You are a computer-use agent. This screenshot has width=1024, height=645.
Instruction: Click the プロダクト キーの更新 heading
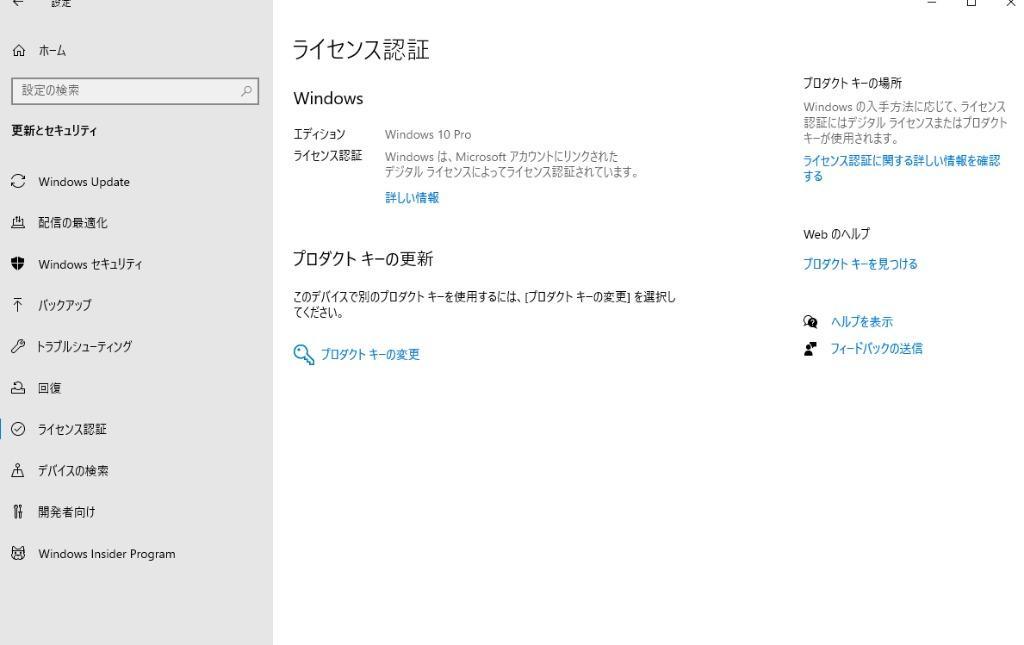(x=363, y=259)
